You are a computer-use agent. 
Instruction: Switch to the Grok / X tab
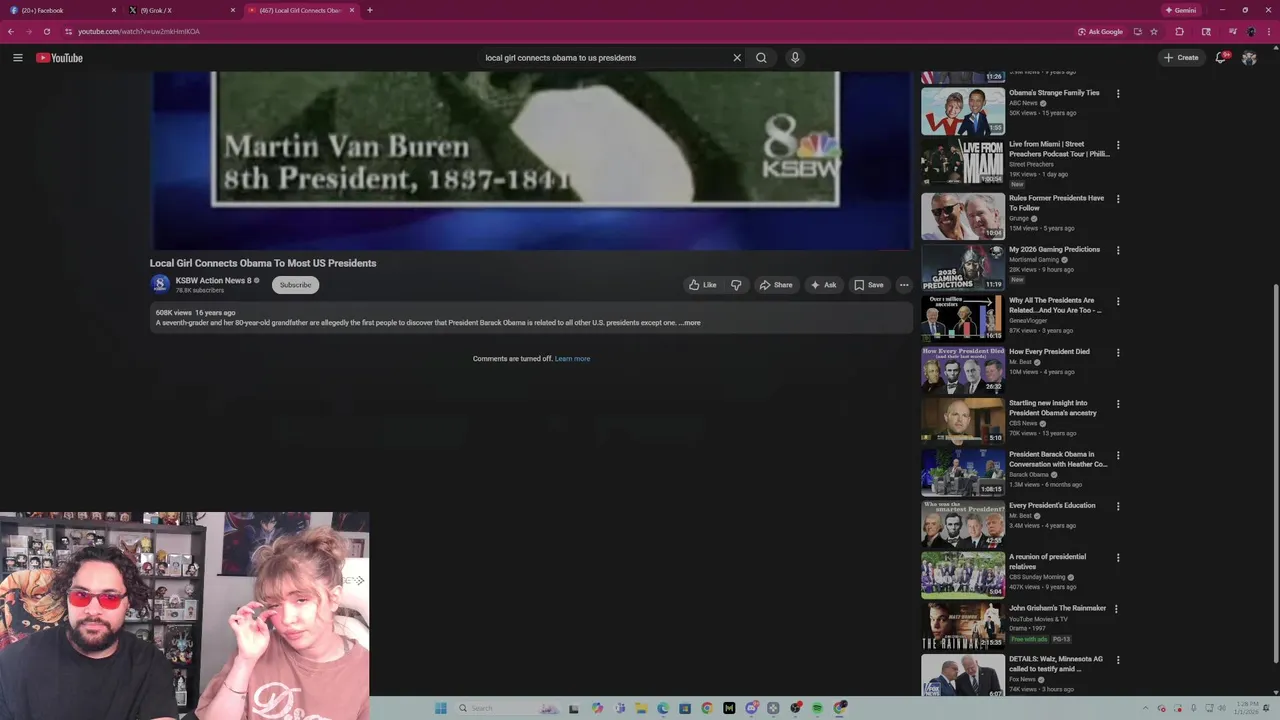point(180,10)
